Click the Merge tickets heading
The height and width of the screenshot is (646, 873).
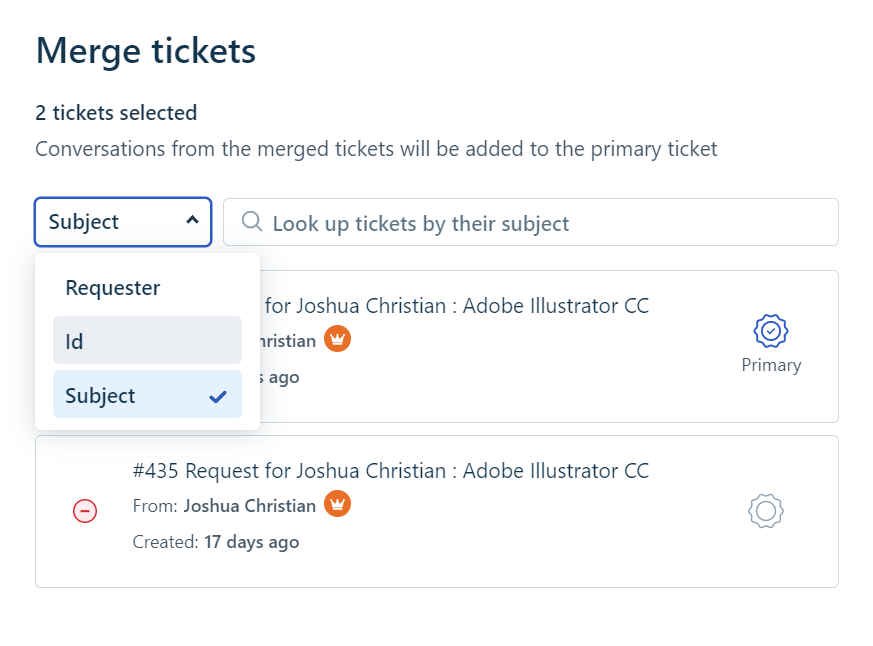(x=146, y=51)
